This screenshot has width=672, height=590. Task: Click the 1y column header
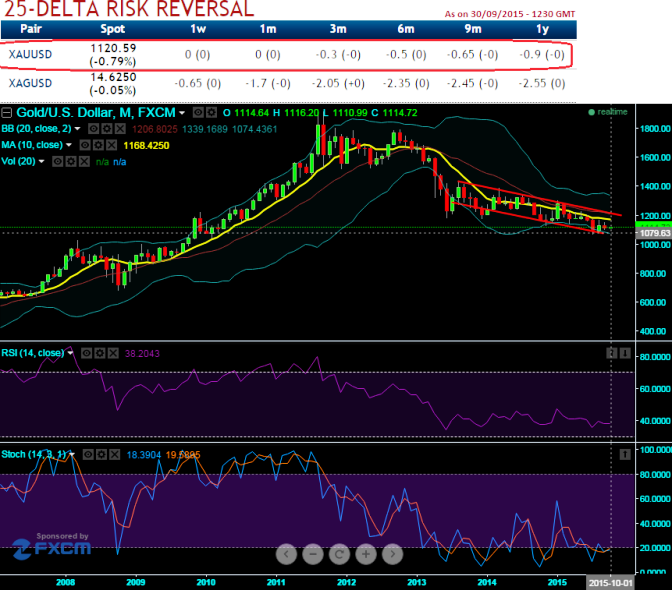[543, 29]
